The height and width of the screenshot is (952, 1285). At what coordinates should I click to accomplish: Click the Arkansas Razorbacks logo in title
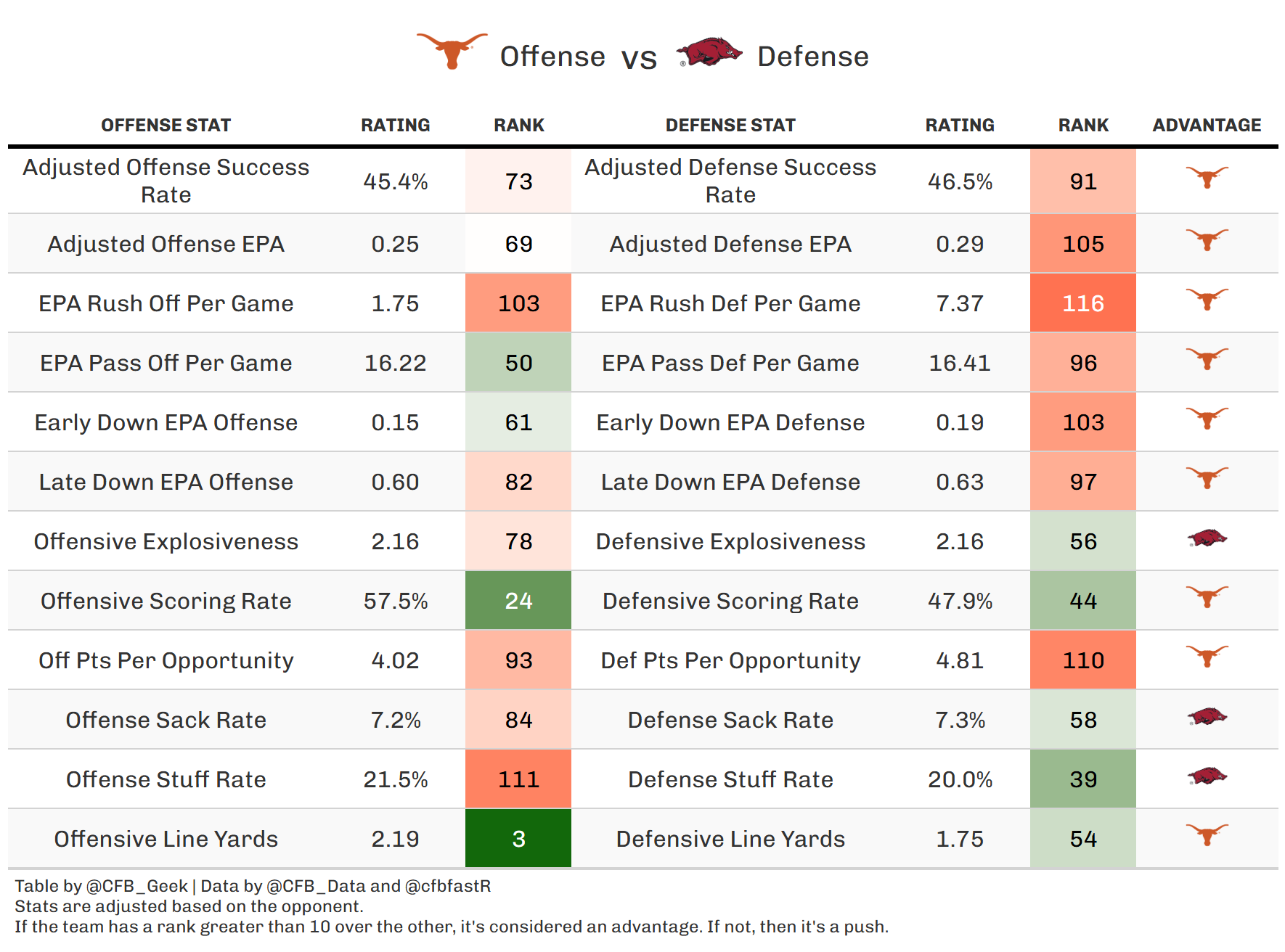point(709,52)
